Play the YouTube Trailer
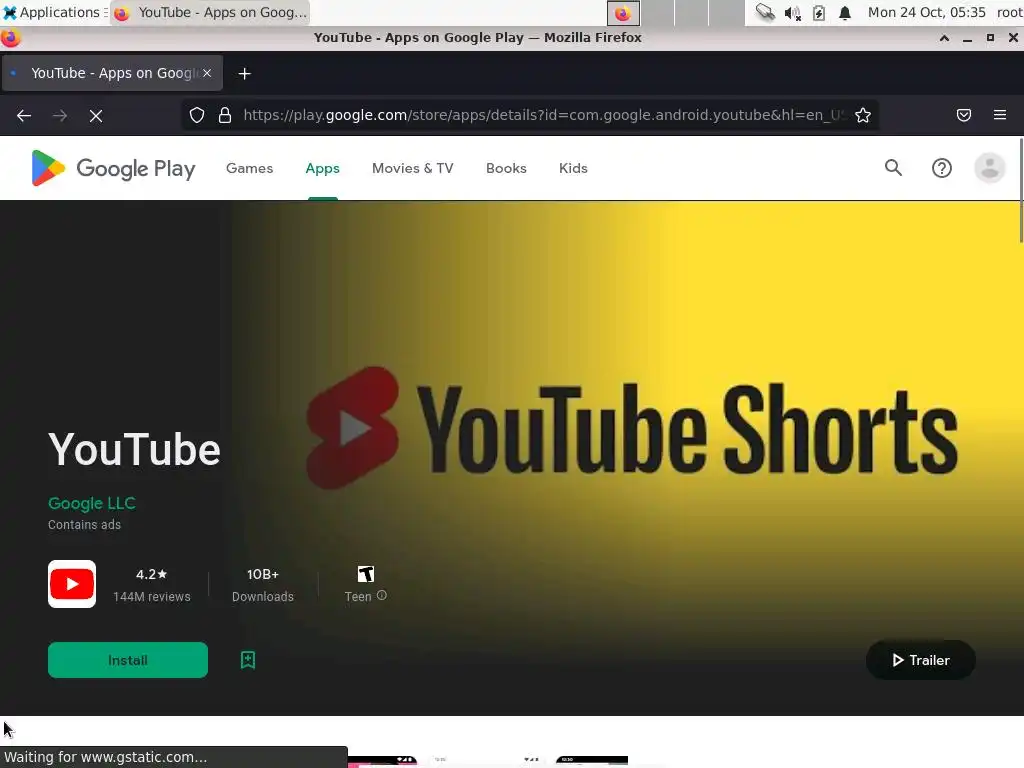 point(921,660)
